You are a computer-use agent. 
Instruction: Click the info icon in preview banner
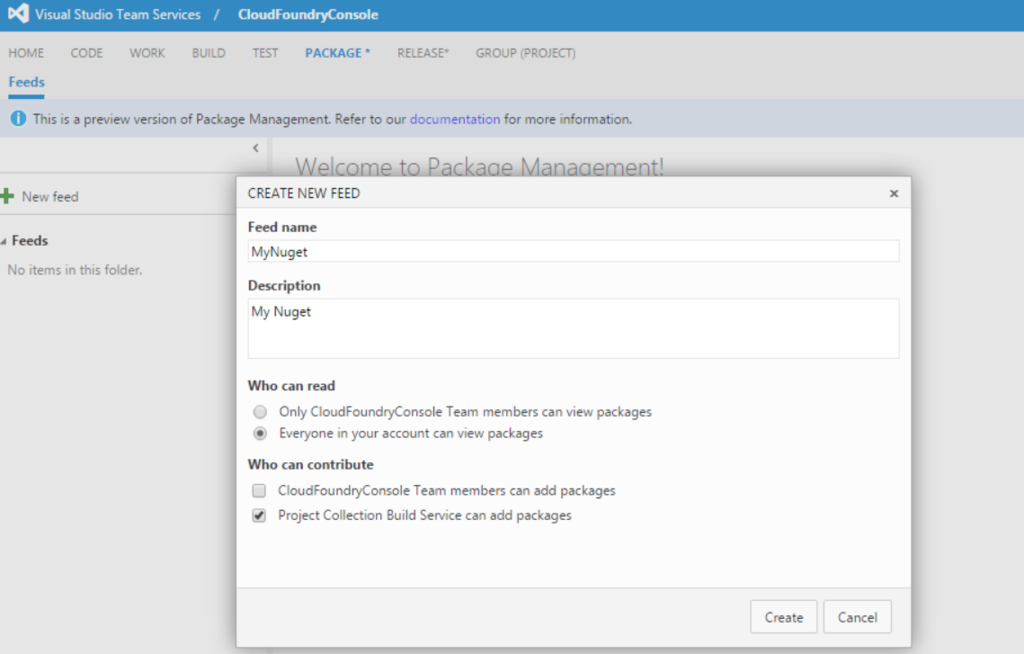pos(18,119)
